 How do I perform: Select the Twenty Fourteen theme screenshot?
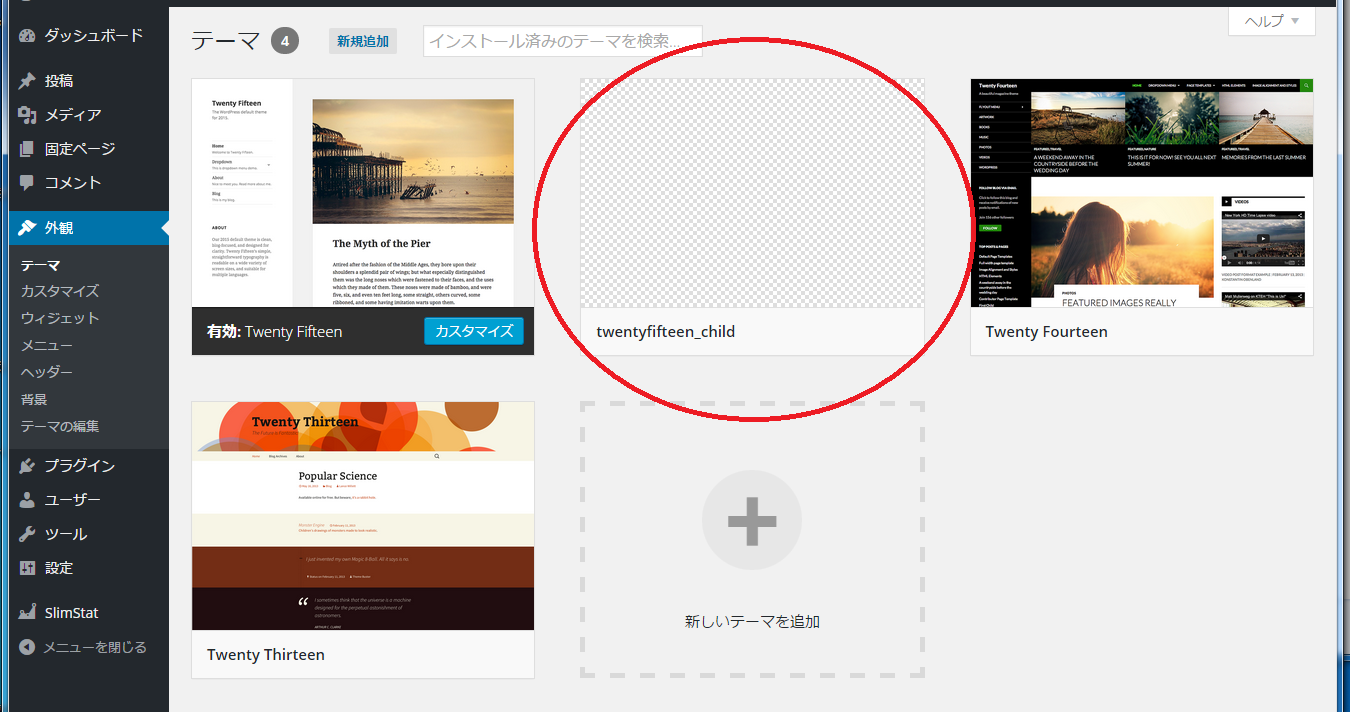click(1142, 193)
